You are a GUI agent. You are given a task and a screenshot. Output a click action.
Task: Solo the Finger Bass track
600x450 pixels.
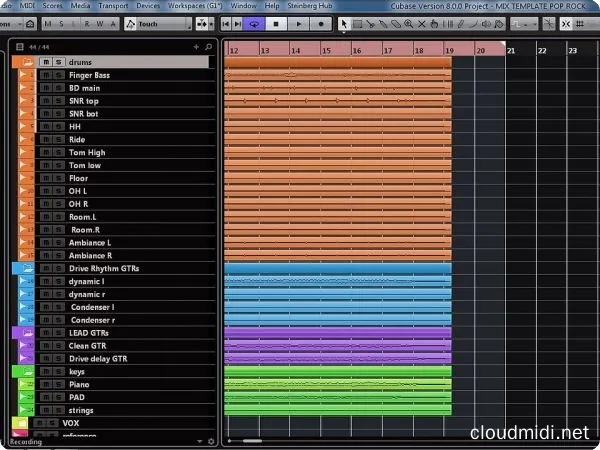tap(59, 75)
